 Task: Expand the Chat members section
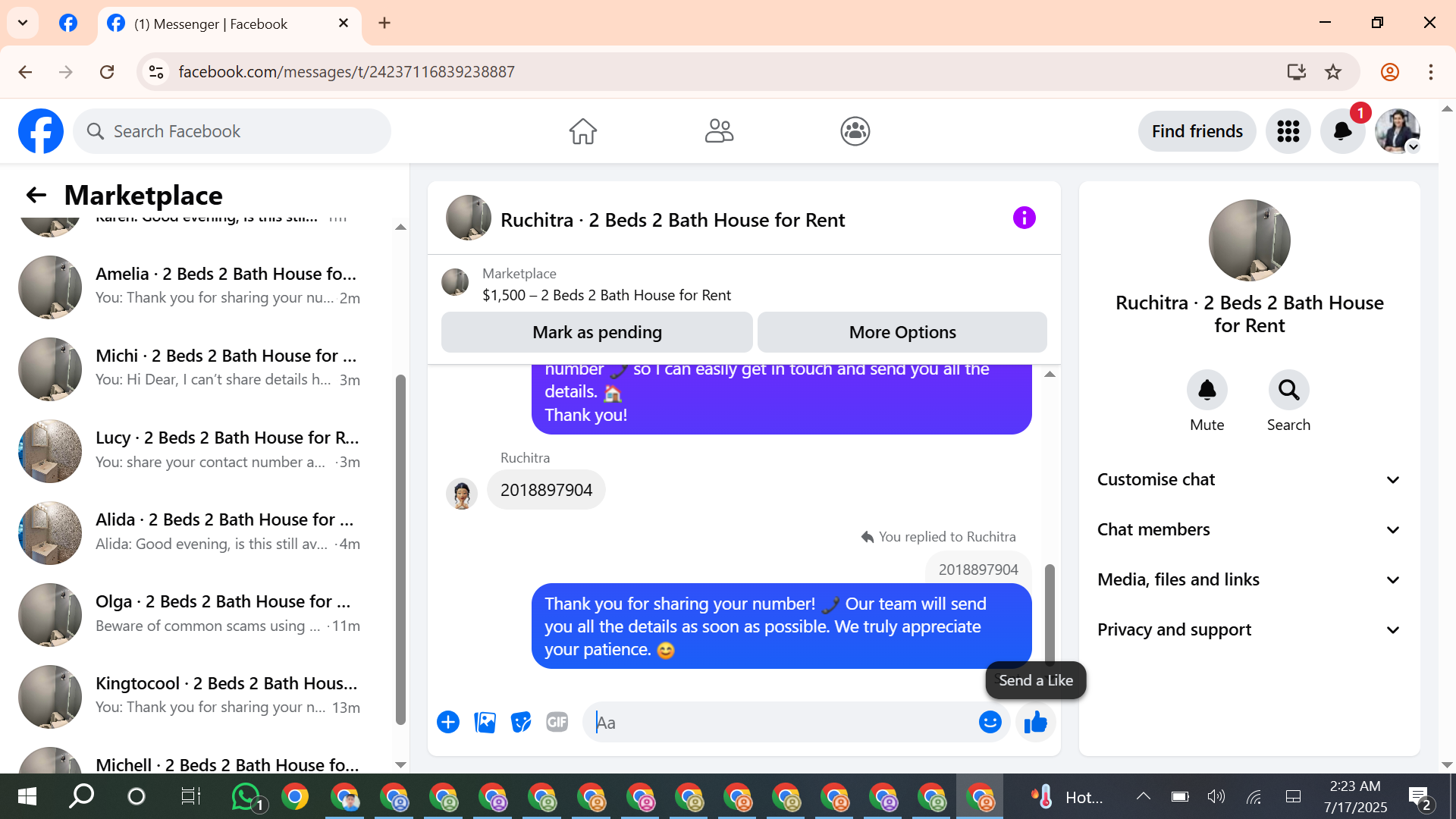pos(1249,530)
